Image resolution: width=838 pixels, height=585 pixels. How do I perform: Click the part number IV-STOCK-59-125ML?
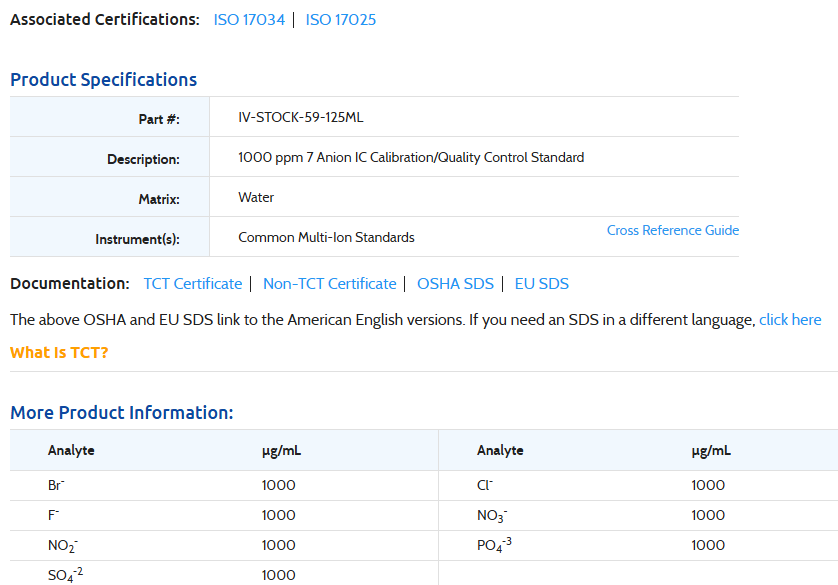(x=300, y=117)
